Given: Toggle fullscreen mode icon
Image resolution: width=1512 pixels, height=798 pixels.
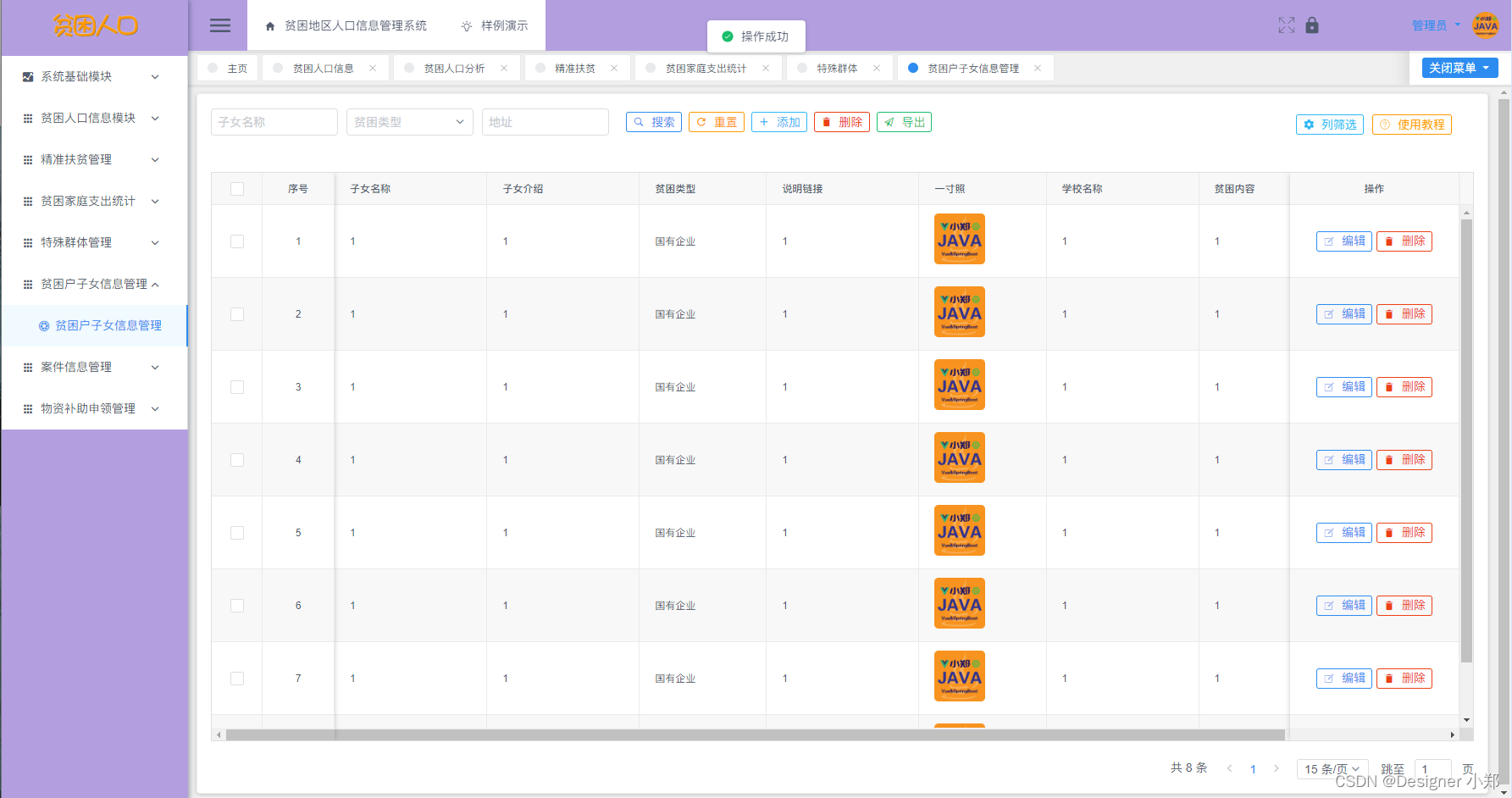Looking at the screenshot, I should click(x=1286, y=25).
